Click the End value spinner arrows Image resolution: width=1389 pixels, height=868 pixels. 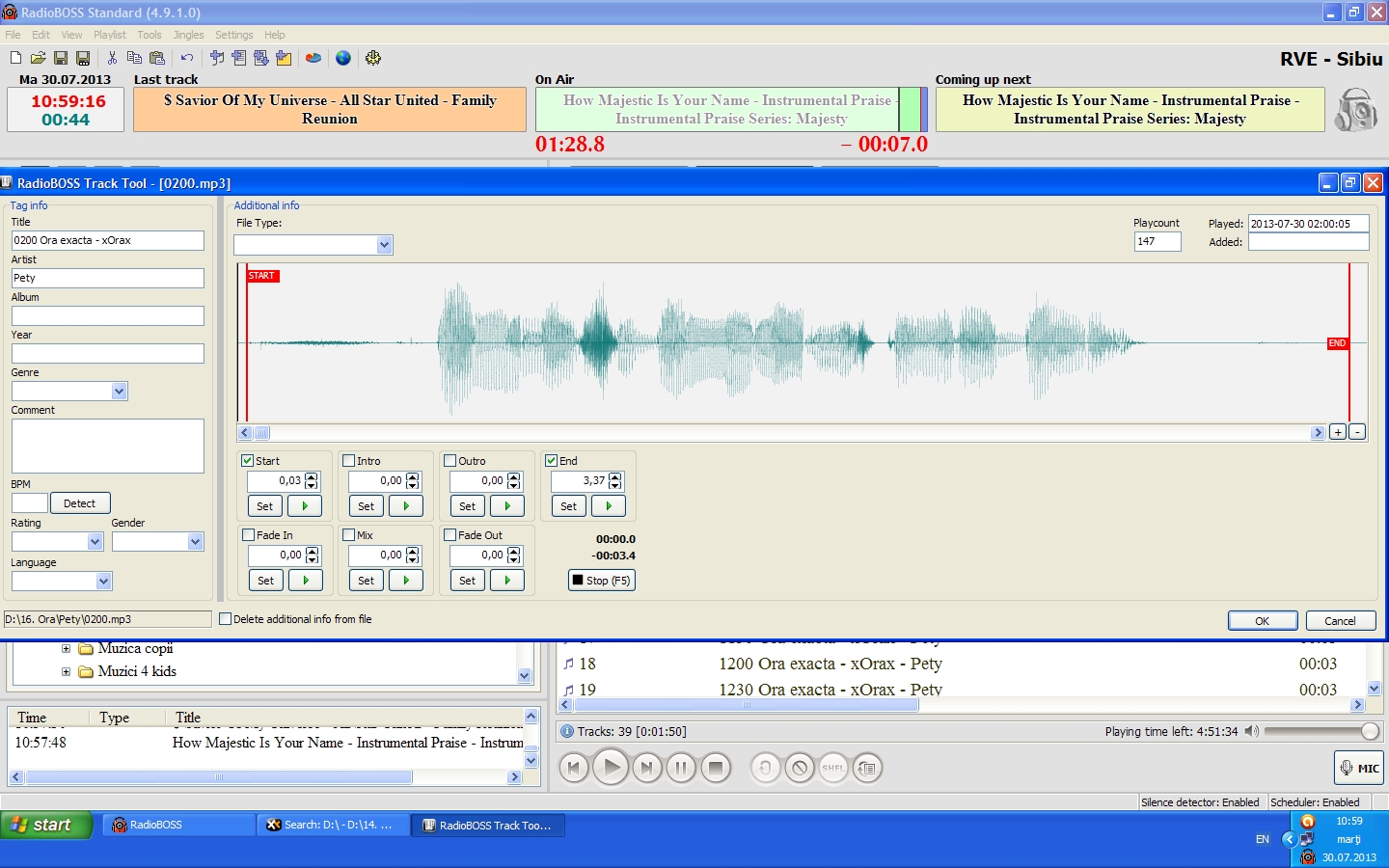[615, 480]
